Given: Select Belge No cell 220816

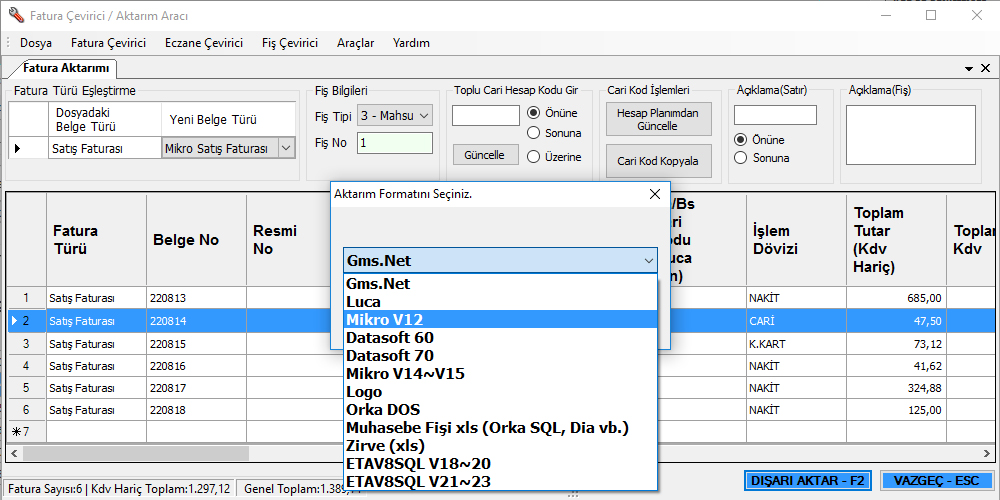Looking at the screenshot, I should coord(196,366).
